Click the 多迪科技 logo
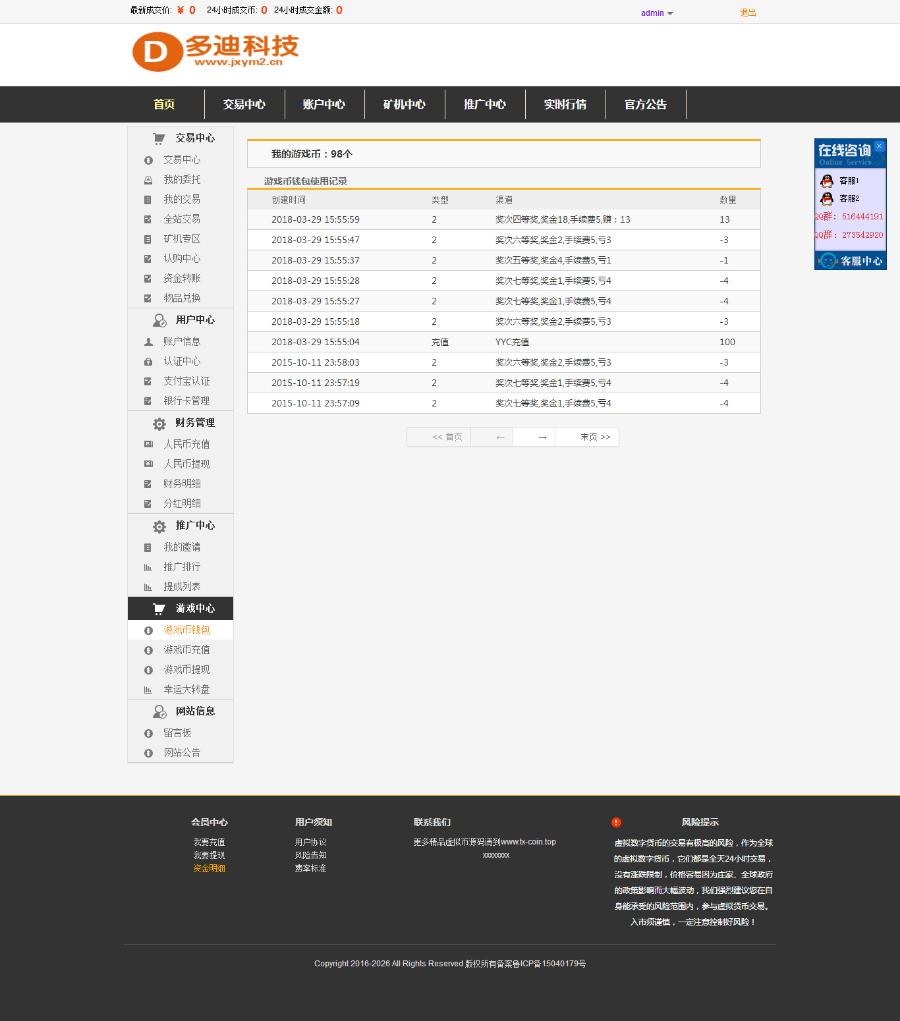This screenshot has height=1021, width=900. [x=216, y=51]
